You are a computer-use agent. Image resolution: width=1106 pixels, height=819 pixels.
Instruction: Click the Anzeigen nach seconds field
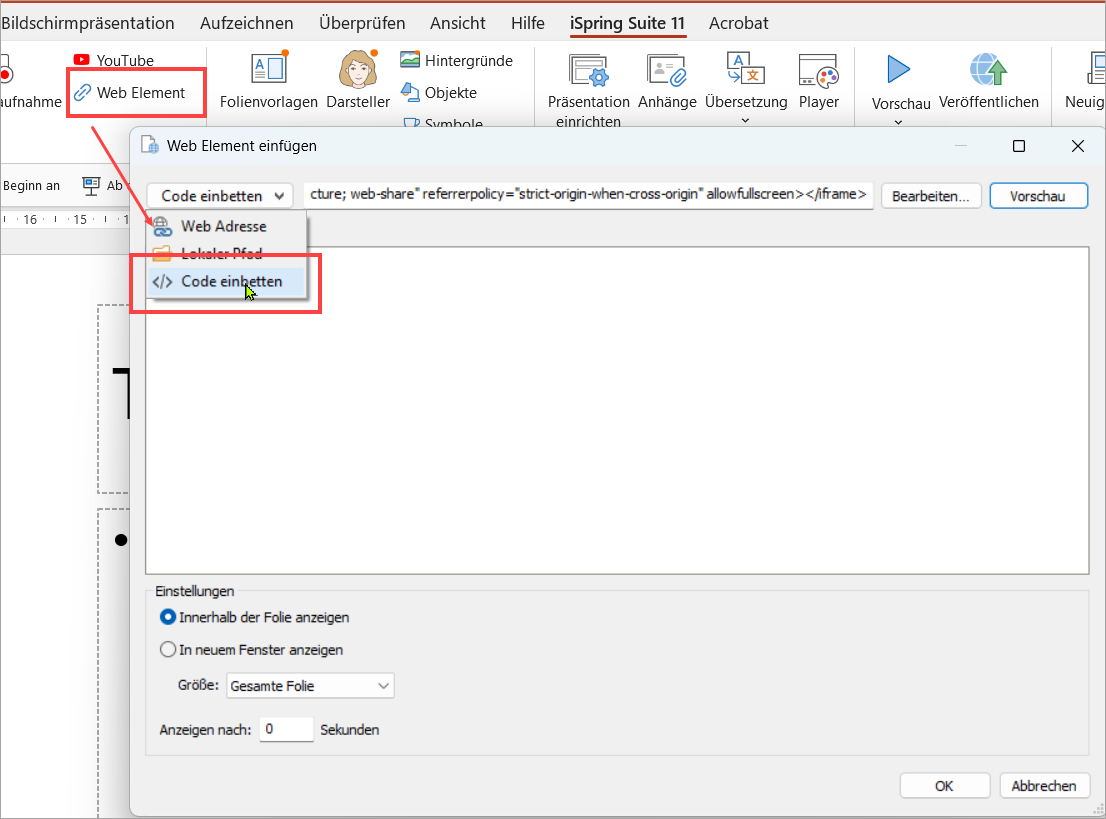click(286, 730)
